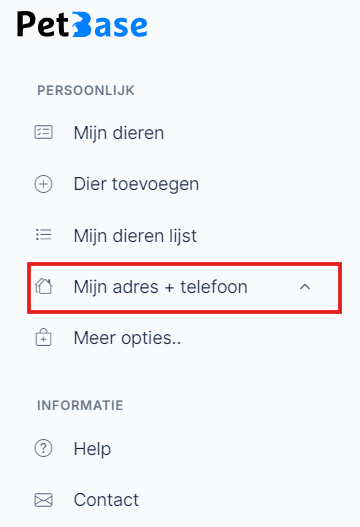
Task: Collapse the Mijn adres + telefoon chevron
Action: [305, 287]
